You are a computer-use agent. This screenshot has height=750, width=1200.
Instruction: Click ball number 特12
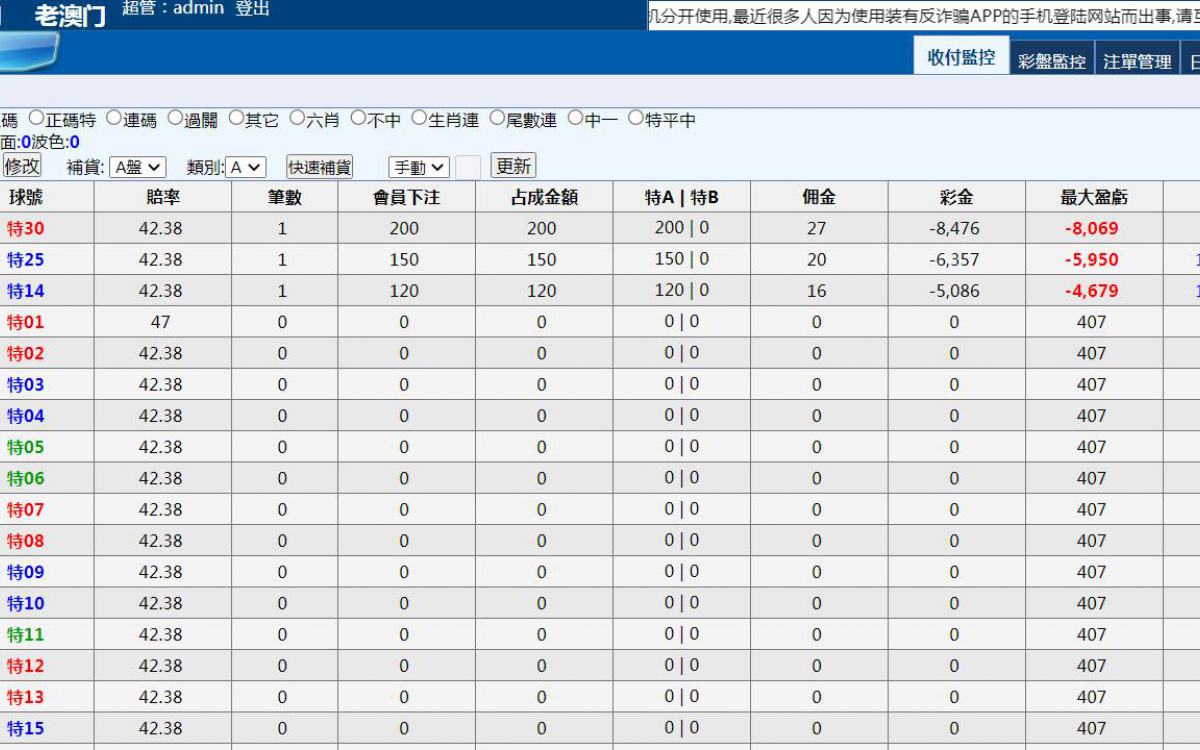(x=26, y=665)
